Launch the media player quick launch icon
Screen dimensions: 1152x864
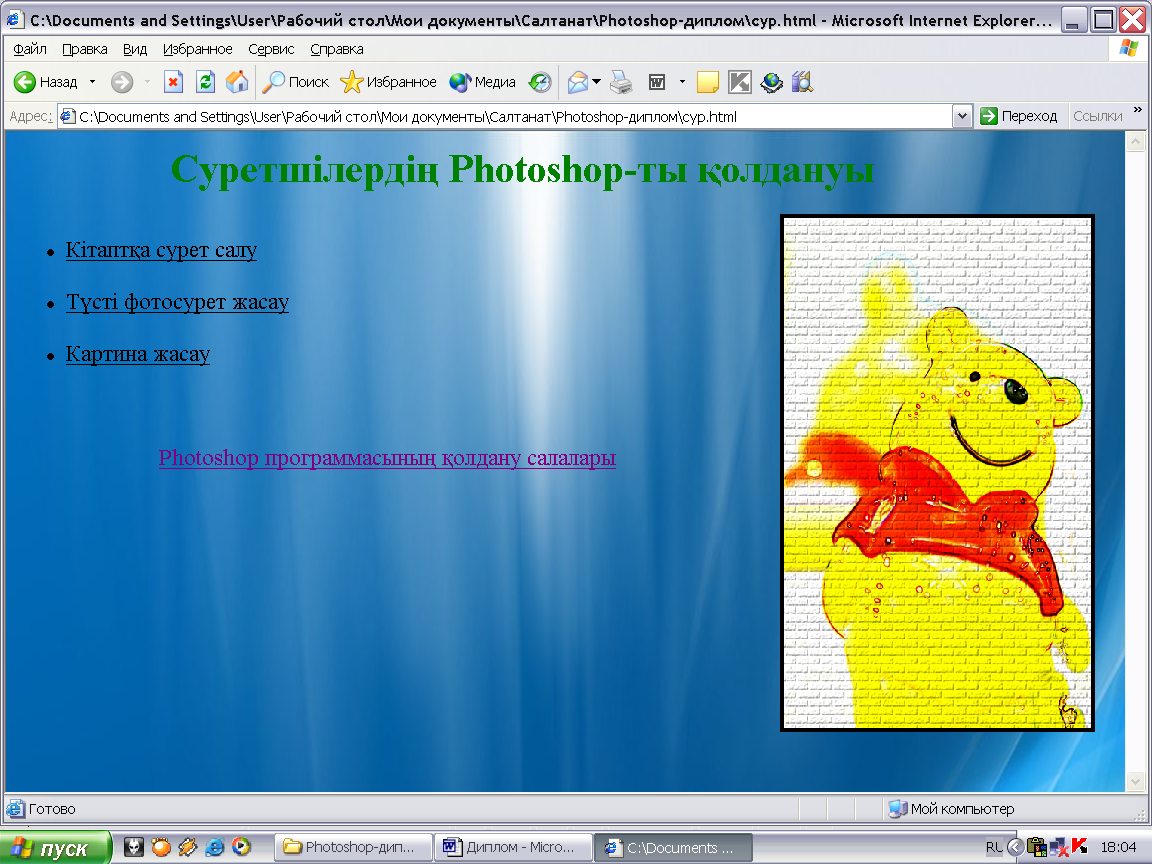[241, 847]
